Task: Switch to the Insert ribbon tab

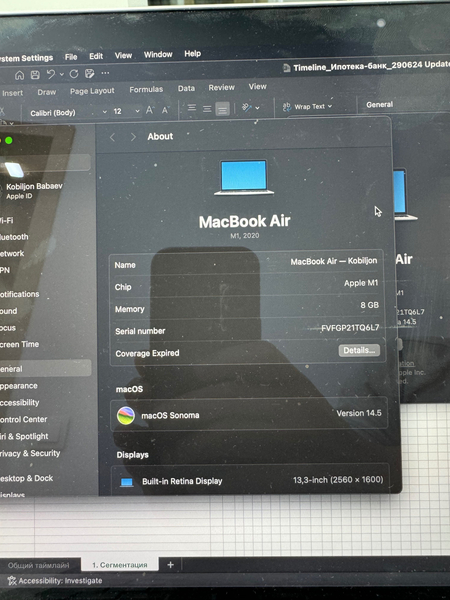Action: click(x=12, y=93)
